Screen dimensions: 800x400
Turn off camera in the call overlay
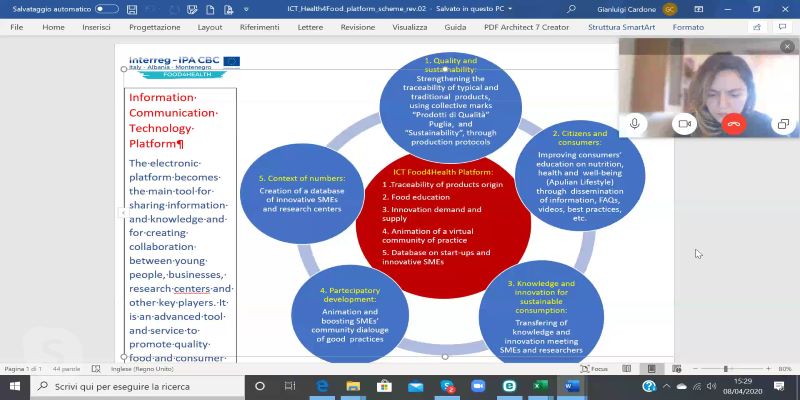(684, 124)
